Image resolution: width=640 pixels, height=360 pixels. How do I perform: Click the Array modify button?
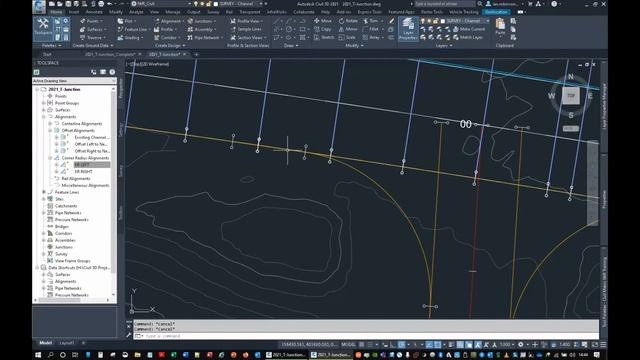[371, 38]
